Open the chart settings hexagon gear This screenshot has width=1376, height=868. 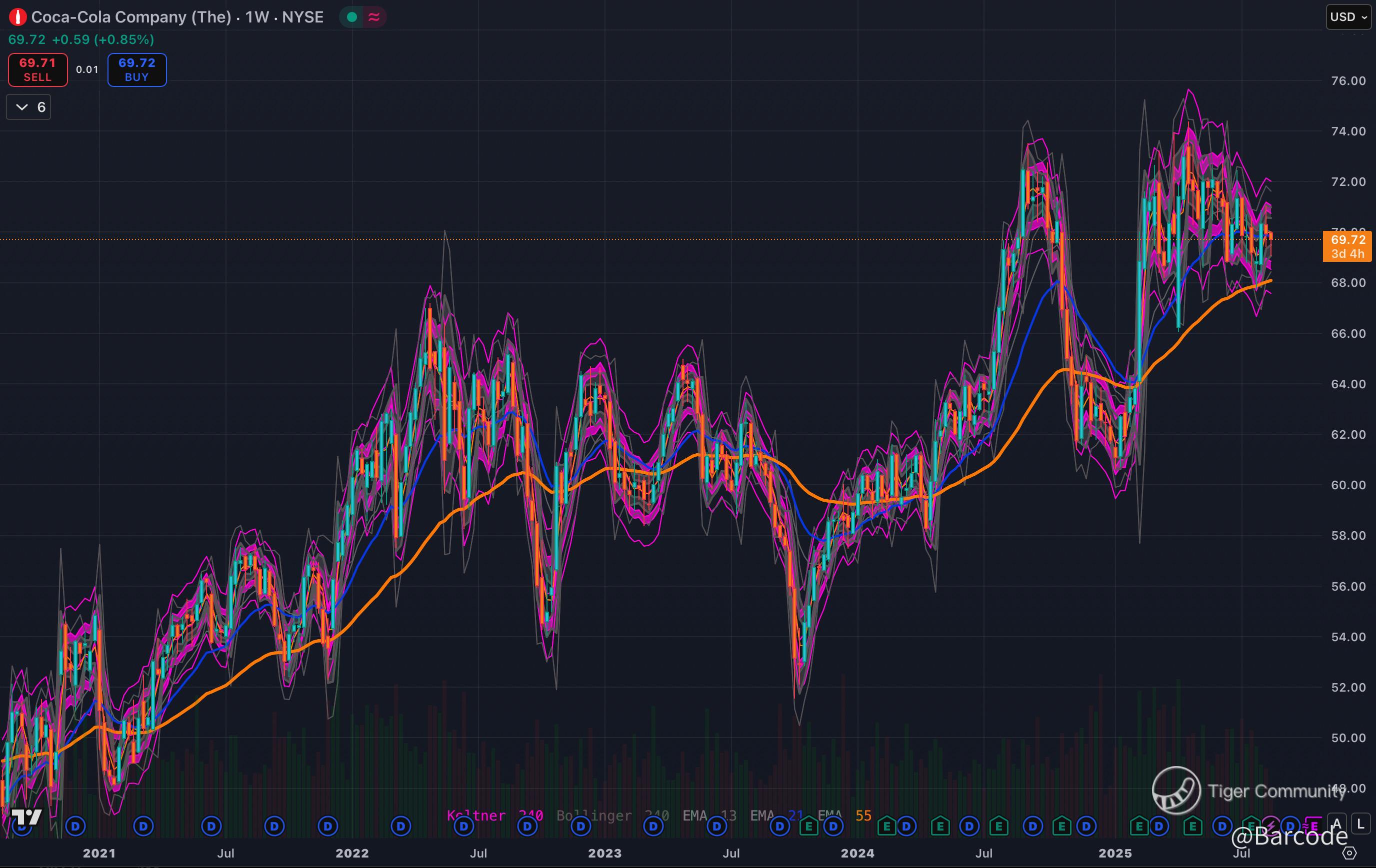[1349, 853]
